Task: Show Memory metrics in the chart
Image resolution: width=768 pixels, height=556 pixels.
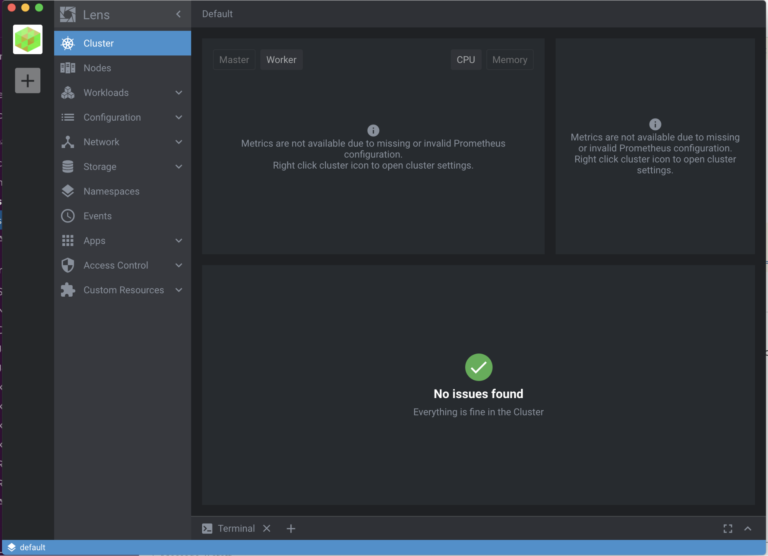Action: coord(509,60)
